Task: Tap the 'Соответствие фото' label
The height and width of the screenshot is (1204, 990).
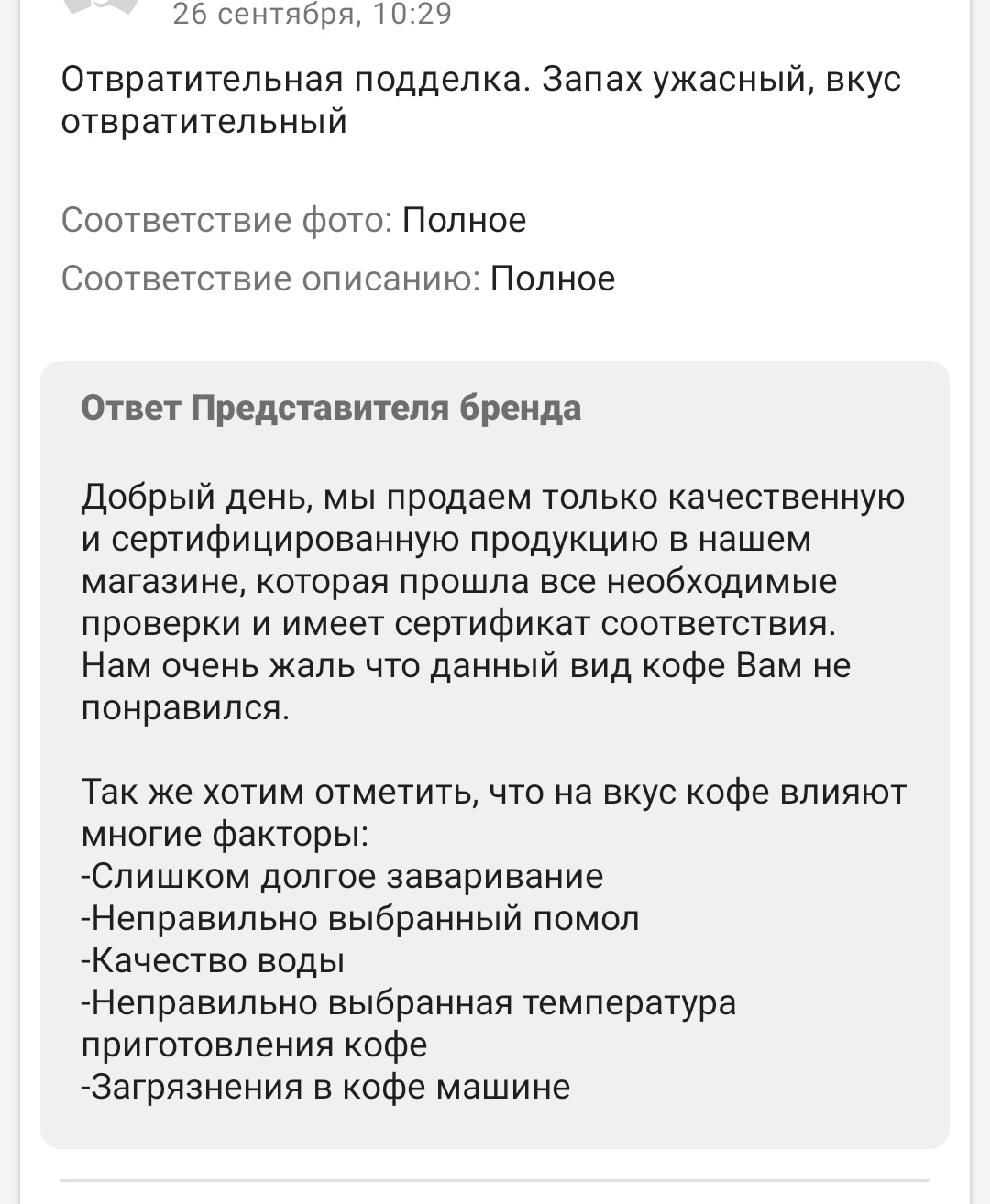Action: point(226,221)
